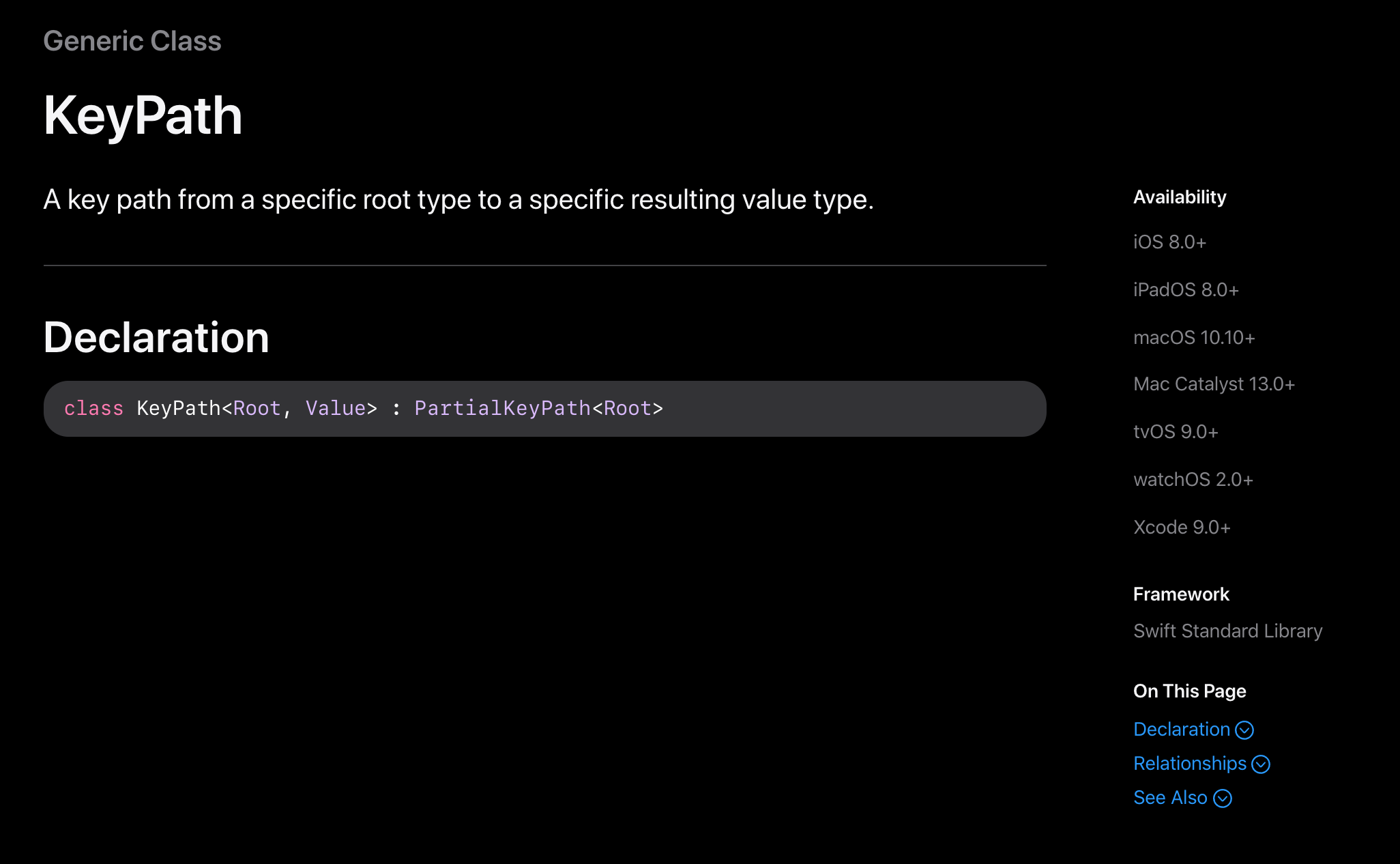Click the circled chevron icon next to Relationships

click(1261, 764)
